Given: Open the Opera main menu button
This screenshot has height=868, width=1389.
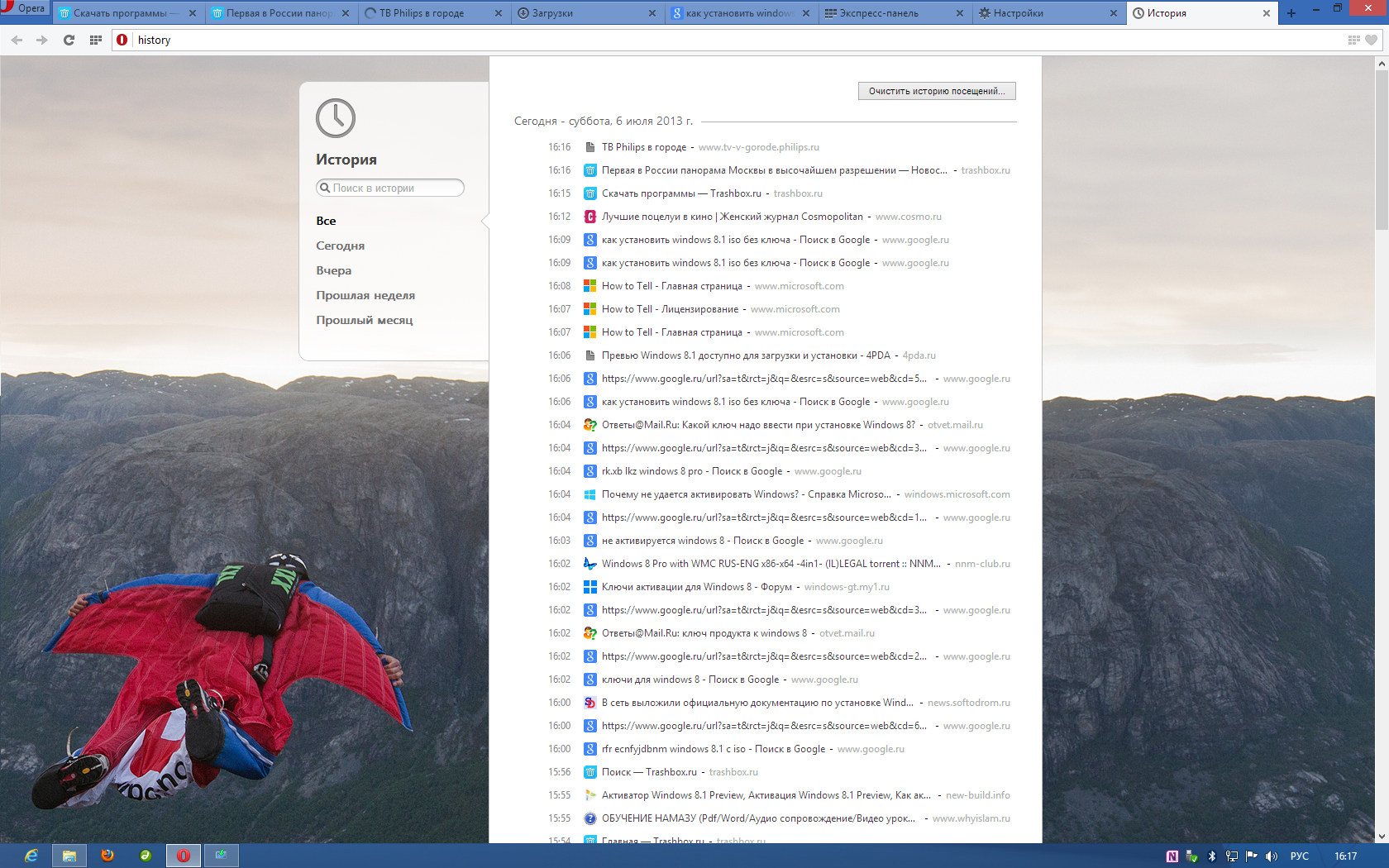Looking at the screenshot, I should pyautogui.click(x=26, y=8).
